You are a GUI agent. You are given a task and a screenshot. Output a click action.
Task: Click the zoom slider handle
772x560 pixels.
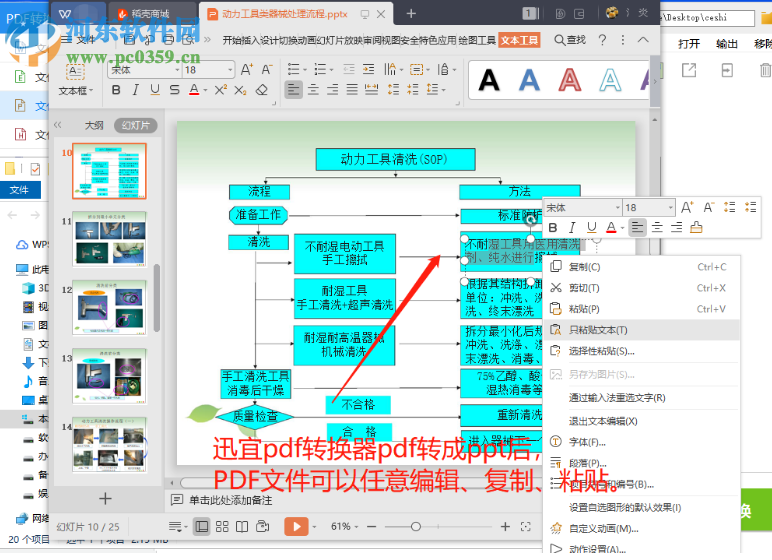416,527
